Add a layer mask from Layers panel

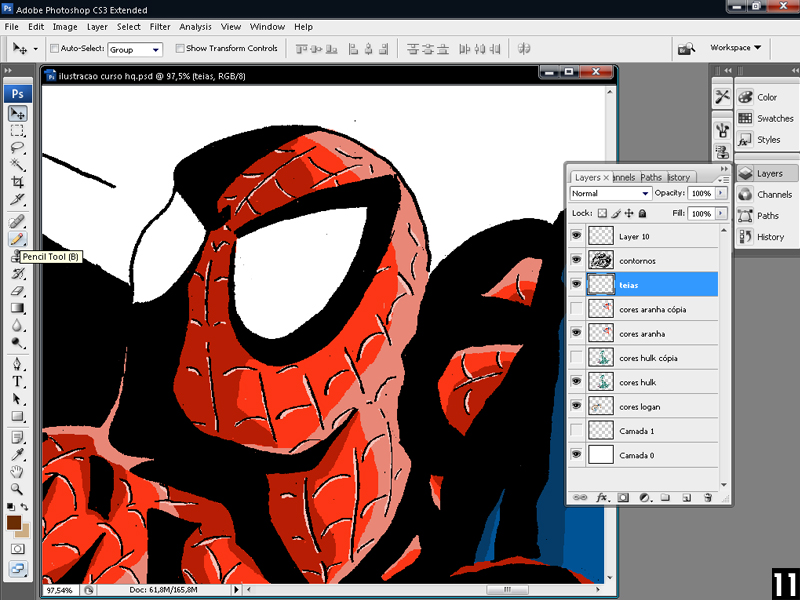[623, 497]
